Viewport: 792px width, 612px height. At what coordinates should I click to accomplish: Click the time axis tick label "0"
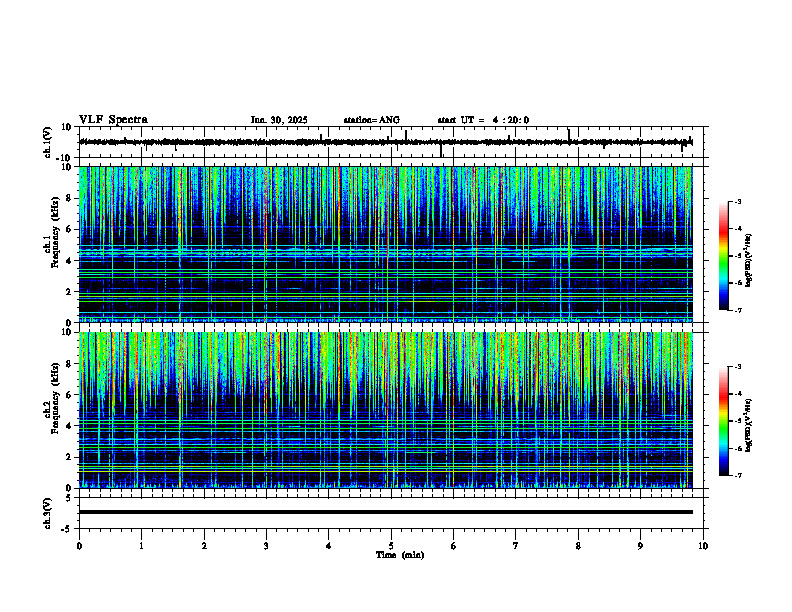(79, 546)
